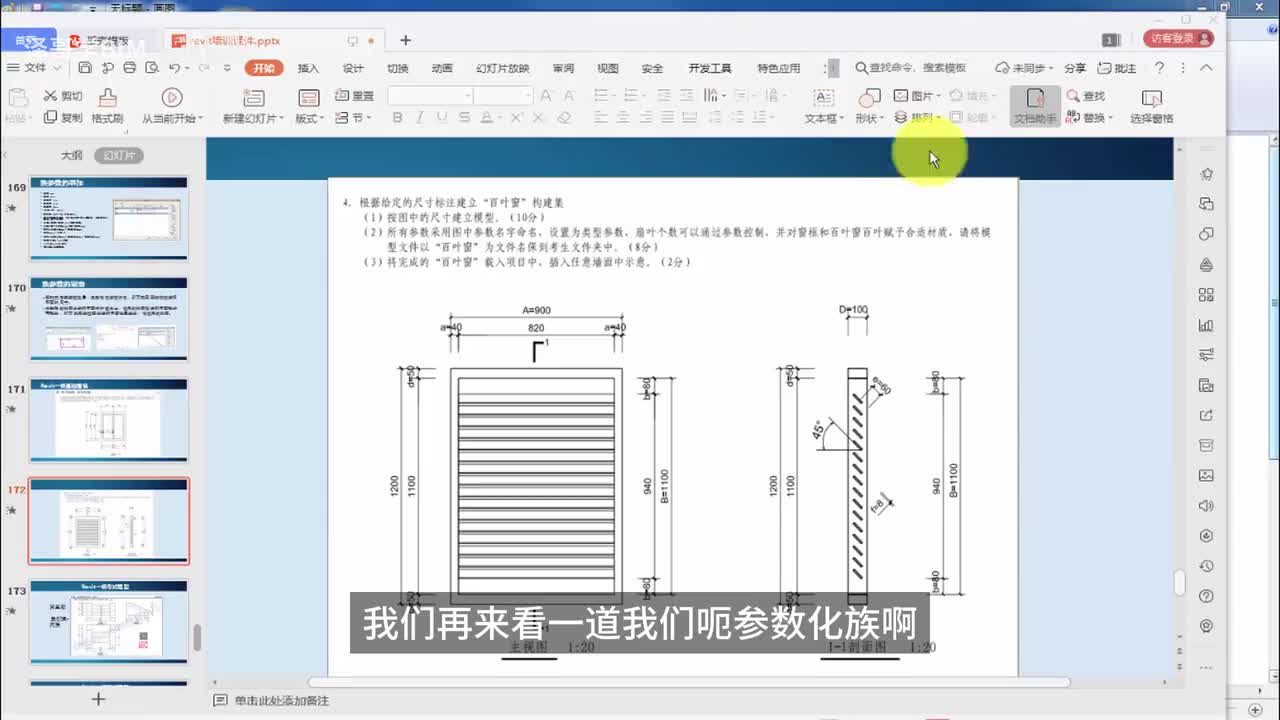Viewport: 1280px width, 720px height.
Task: Click the Redo arrow icon
Action: 202,68
